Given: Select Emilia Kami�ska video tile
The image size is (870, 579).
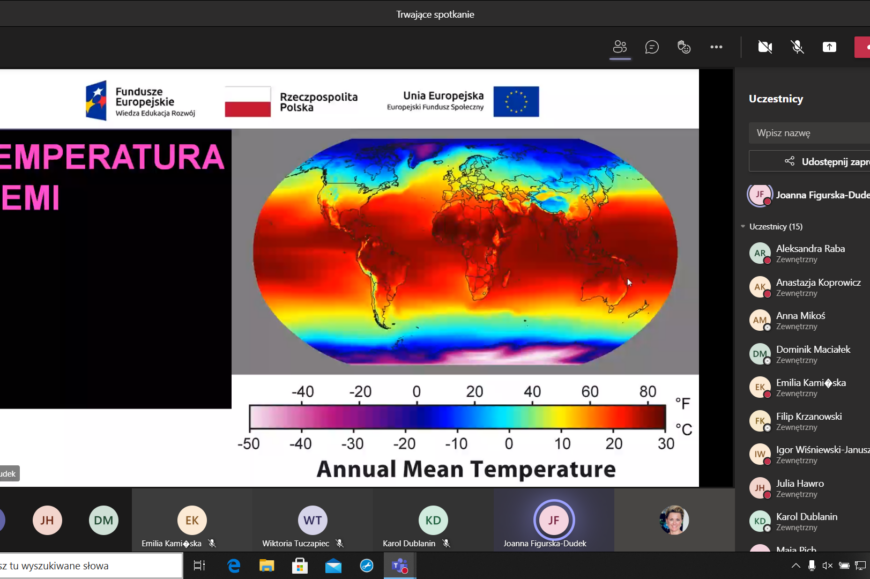Looking at the screenshot, I should tap(192, 520).
